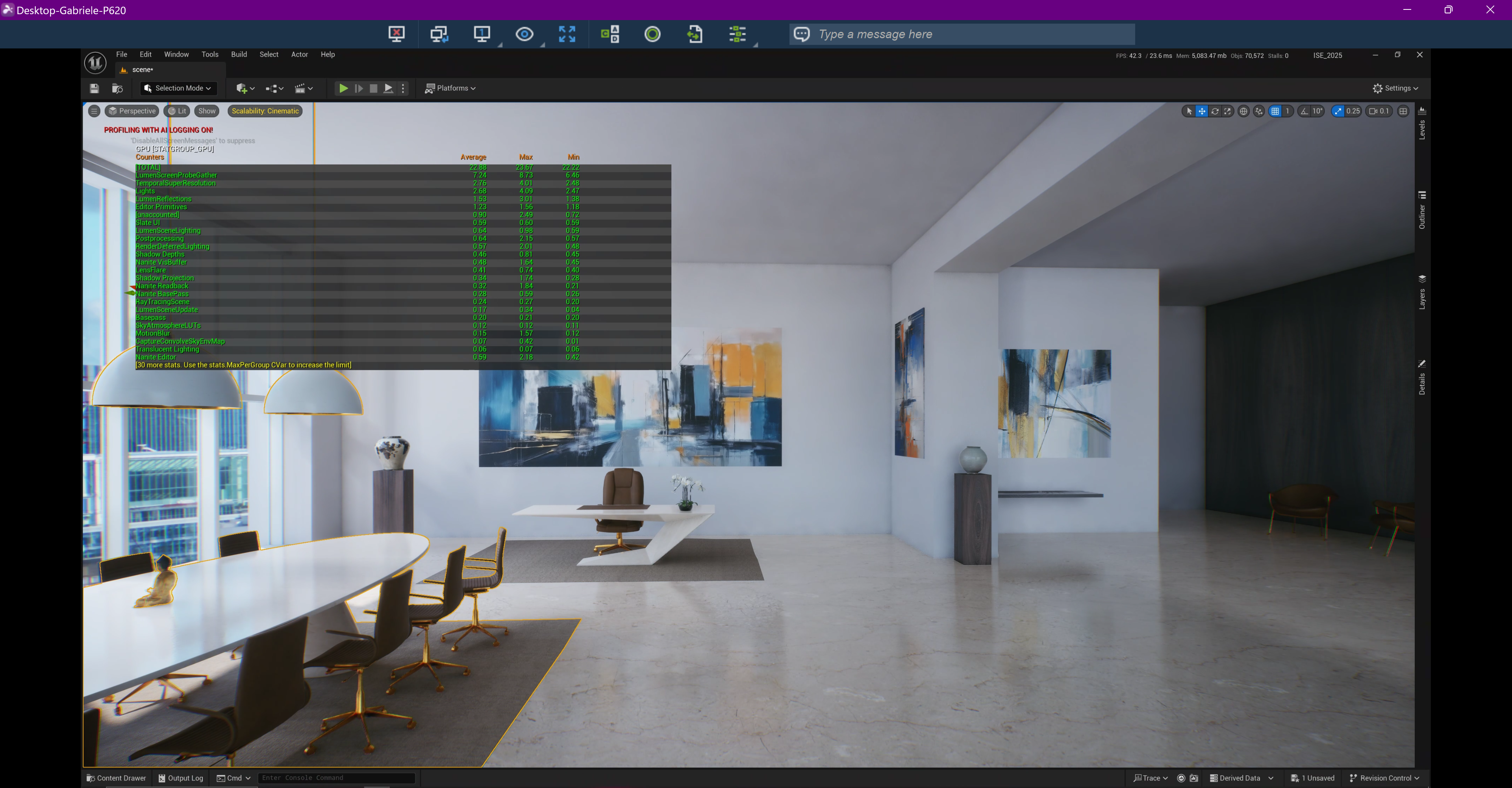Open the Content Drawer
This screenshot has width=1512, height=788.
coord(116,778)
